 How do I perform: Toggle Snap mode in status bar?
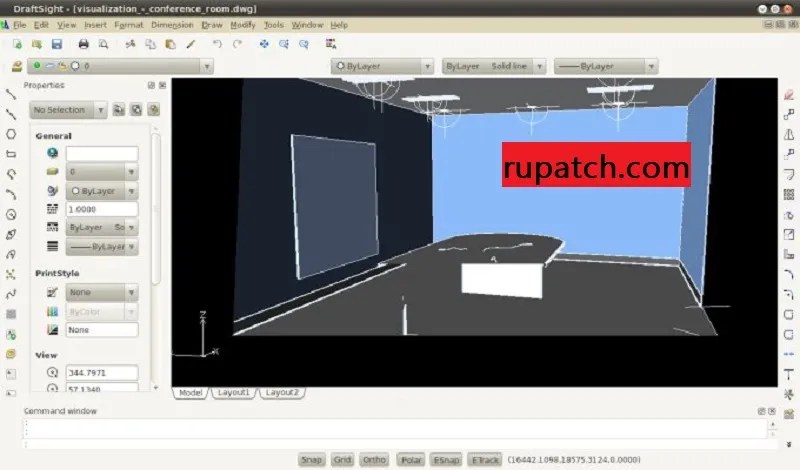coord(311,460)
